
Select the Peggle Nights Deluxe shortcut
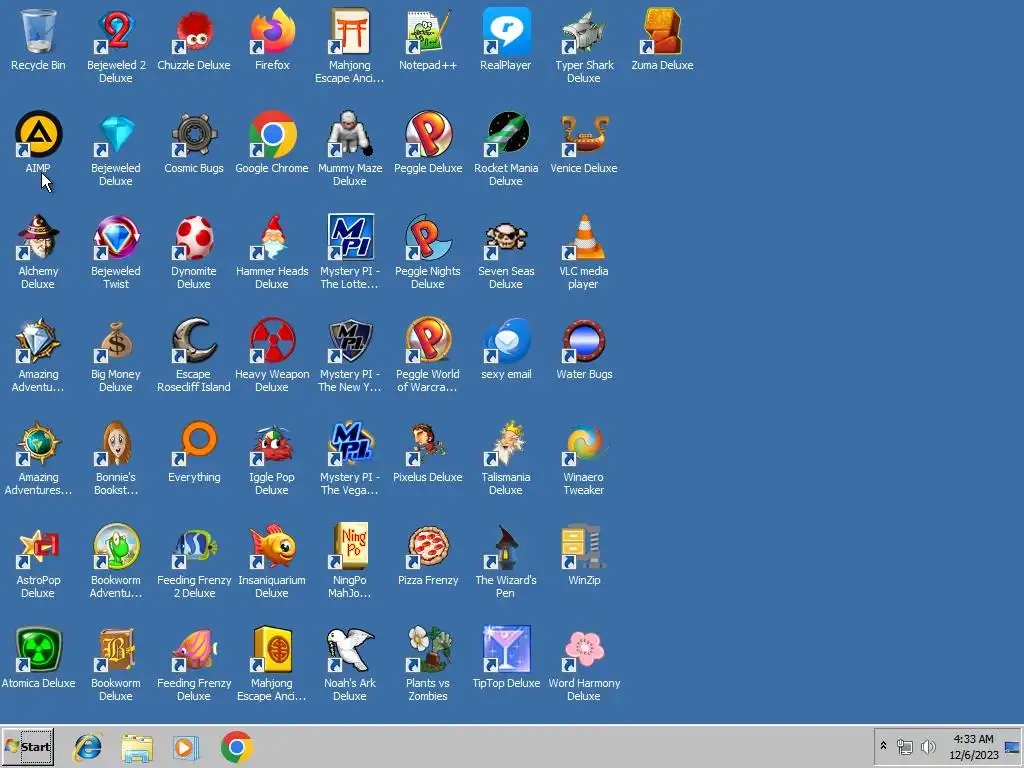click(428, 237)
